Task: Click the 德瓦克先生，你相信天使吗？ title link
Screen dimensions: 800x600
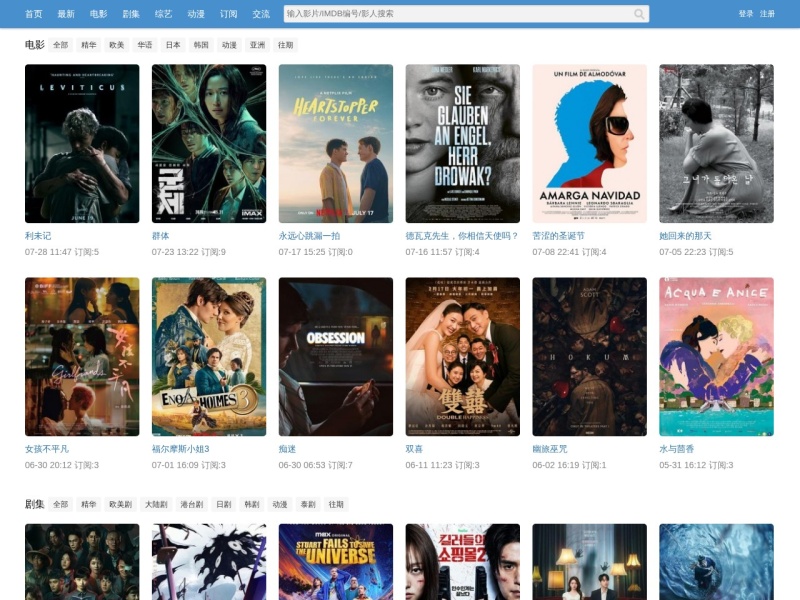Action: pos(462,236)
